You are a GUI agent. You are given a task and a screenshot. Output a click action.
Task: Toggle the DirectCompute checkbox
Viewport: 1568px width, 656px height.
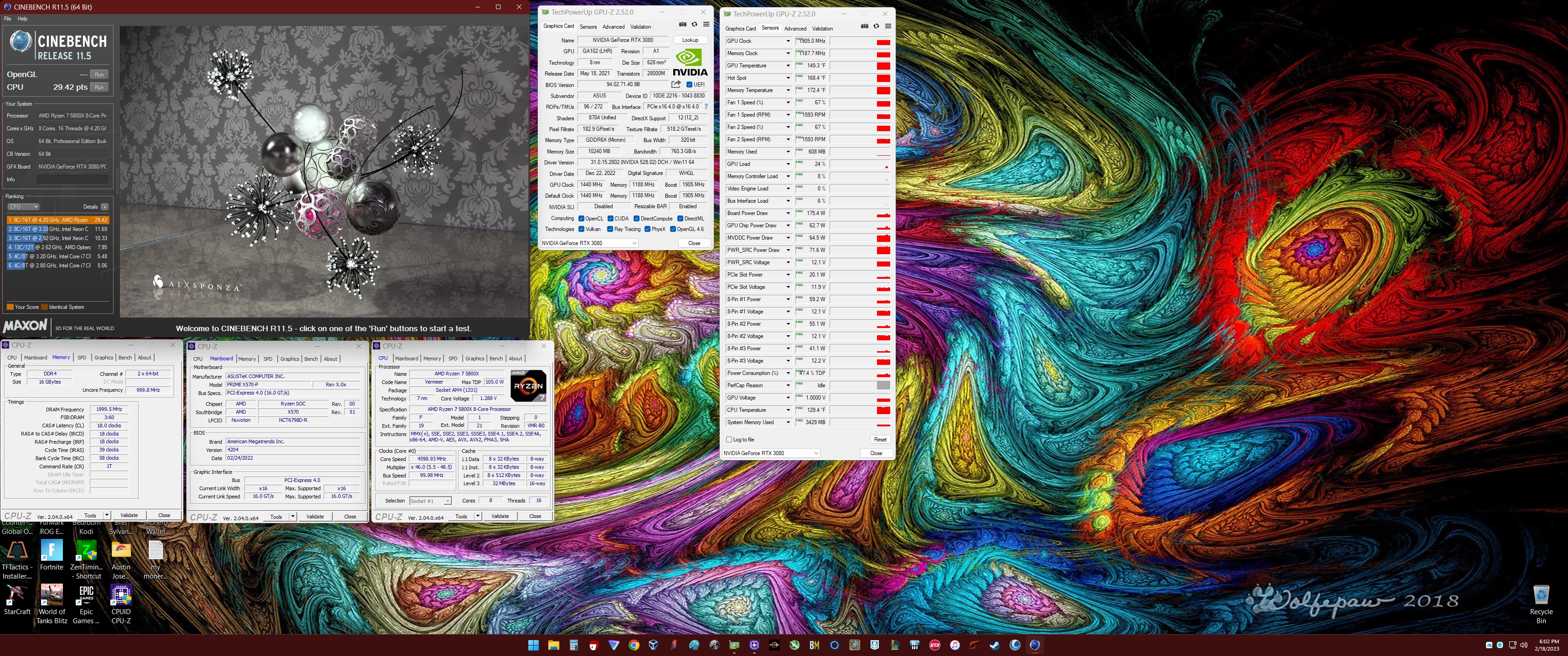click(637, 219)
